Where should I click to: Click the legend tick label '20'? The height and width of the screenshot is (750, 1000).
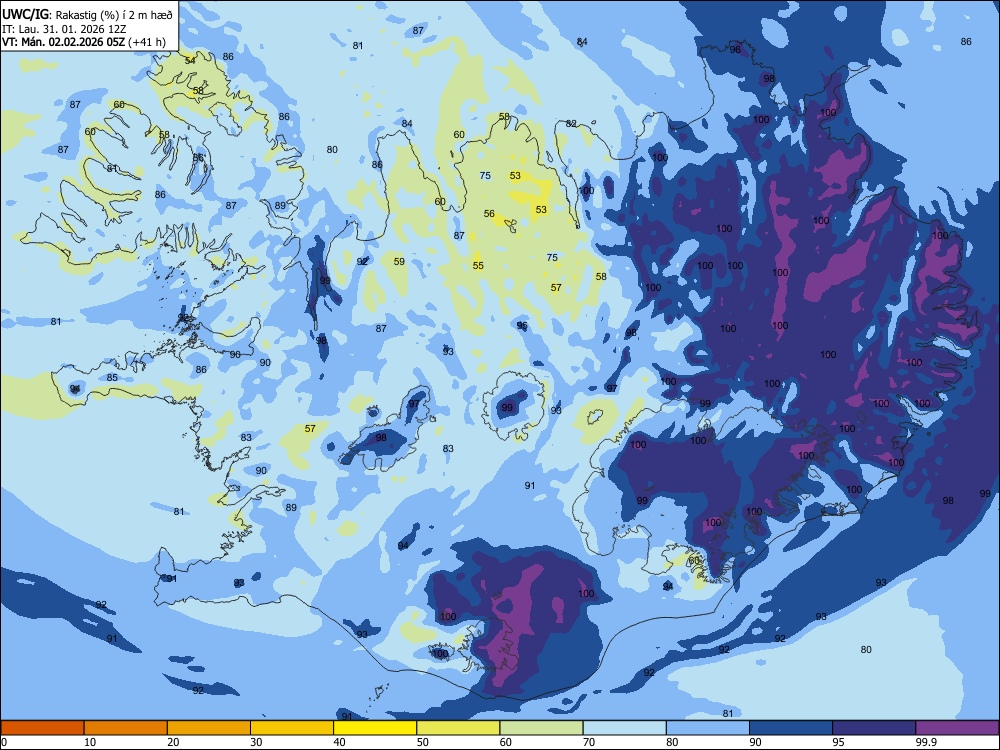(x=173, y=742)
